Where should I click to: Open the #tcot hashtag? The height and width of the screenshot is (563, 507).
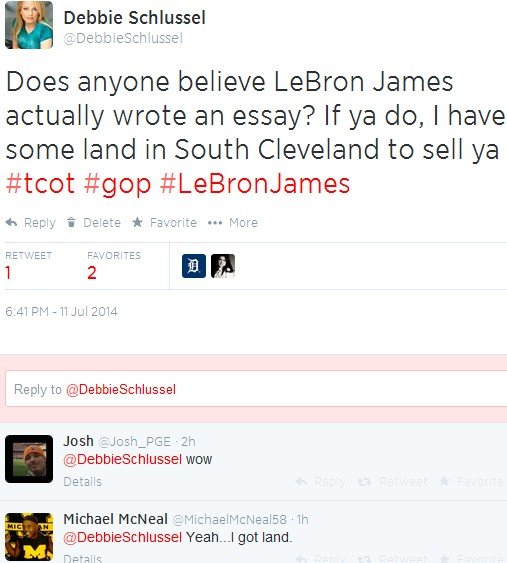pos(40,183)
